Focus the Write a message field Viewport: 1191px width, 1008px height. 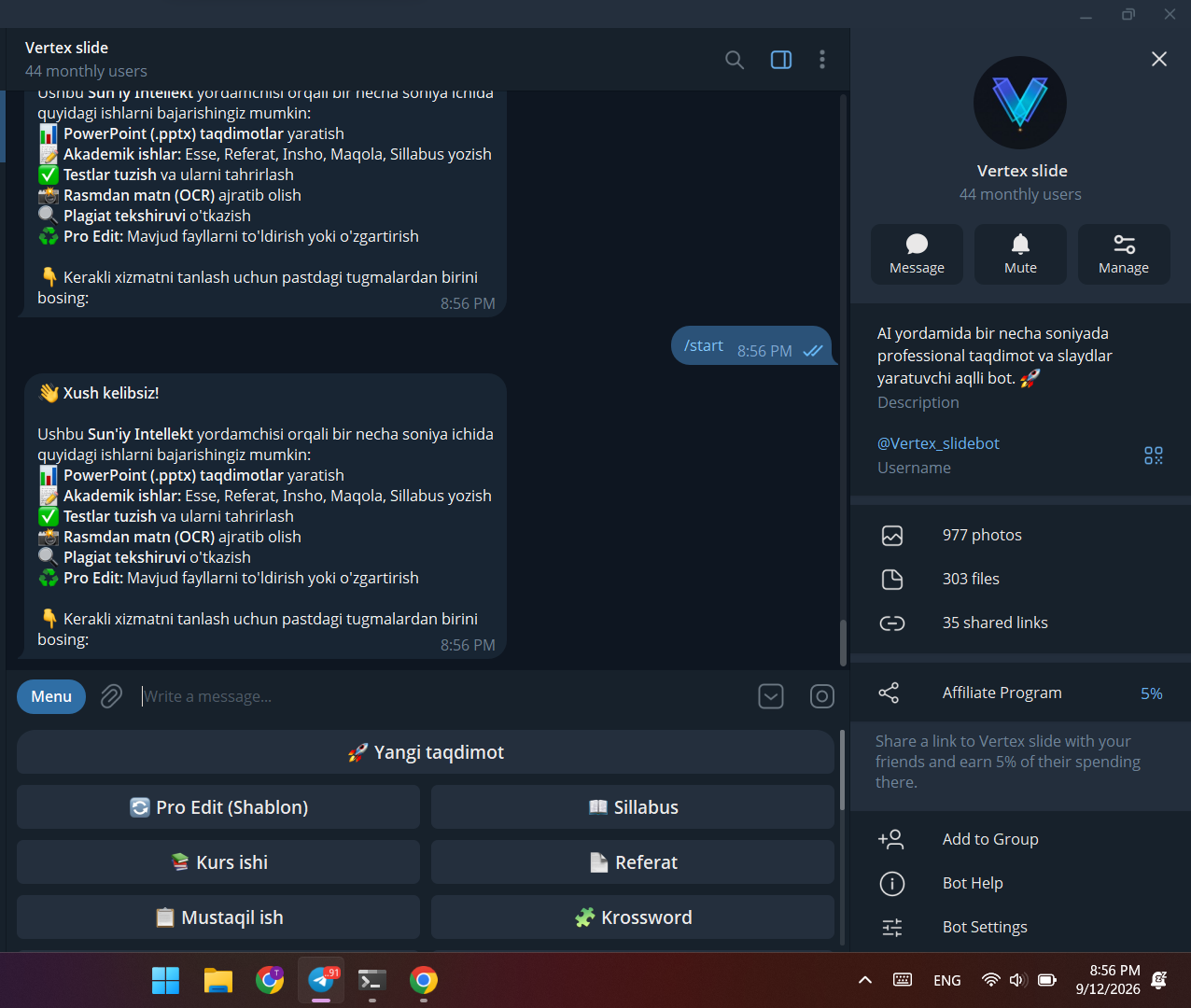[x=443, y=696]
